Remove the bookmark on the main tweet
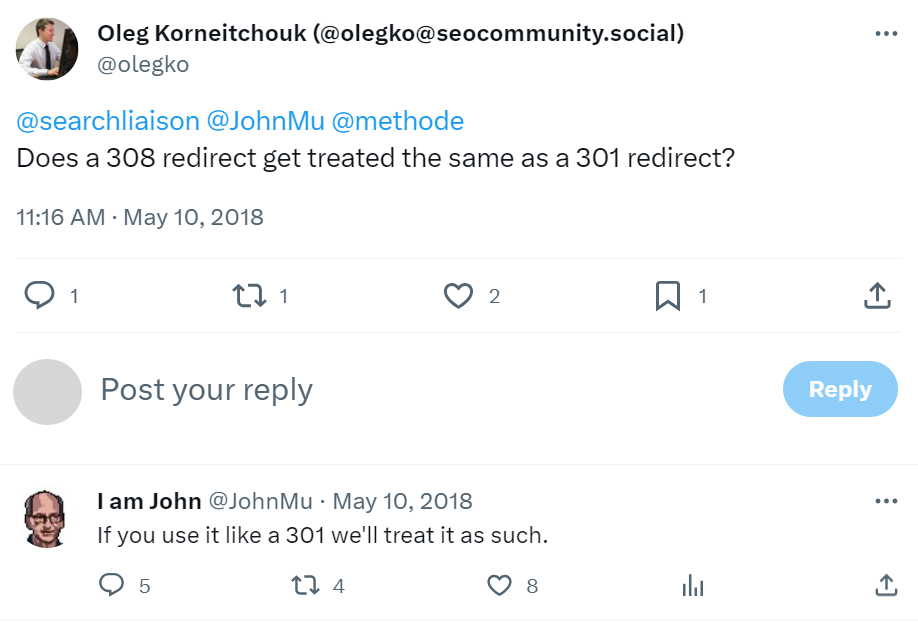Screen dimensions: 918x622 670,295
